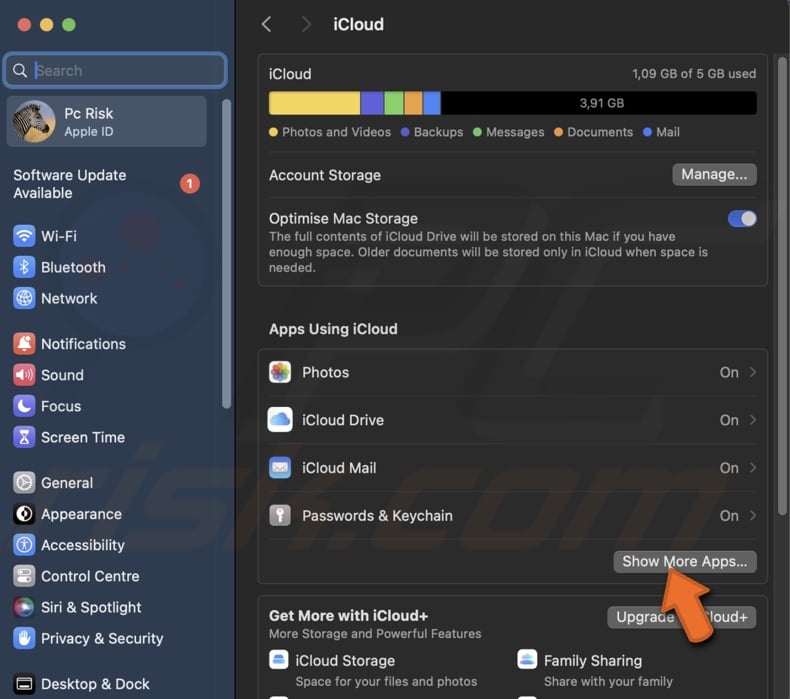
Task: Expand the Photos On chevron
Action: 753,372
